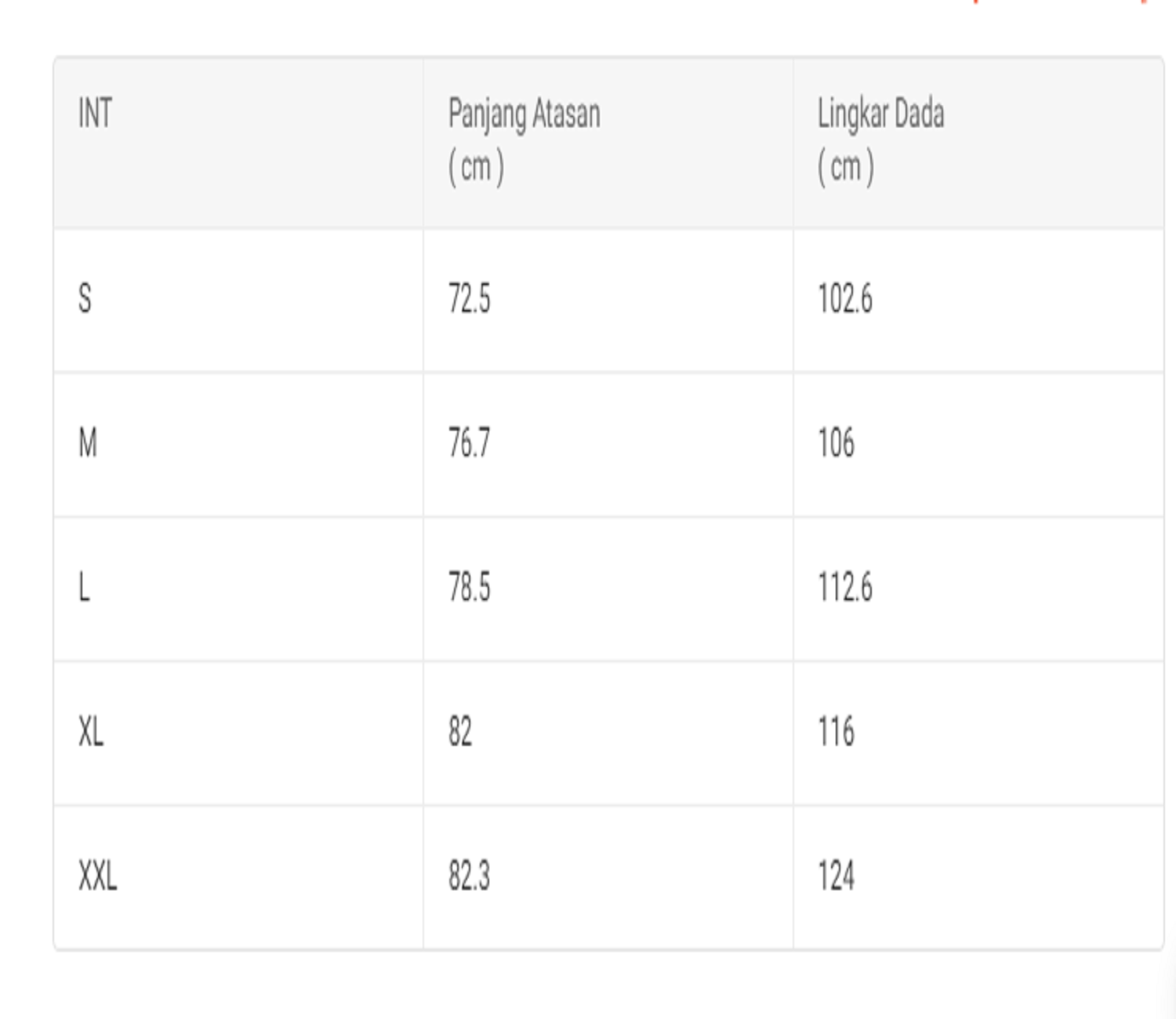Click the 82.3 length value
Image resolution: width=1176 pixels, height=1019 pixels.
(x=470, y=876)
